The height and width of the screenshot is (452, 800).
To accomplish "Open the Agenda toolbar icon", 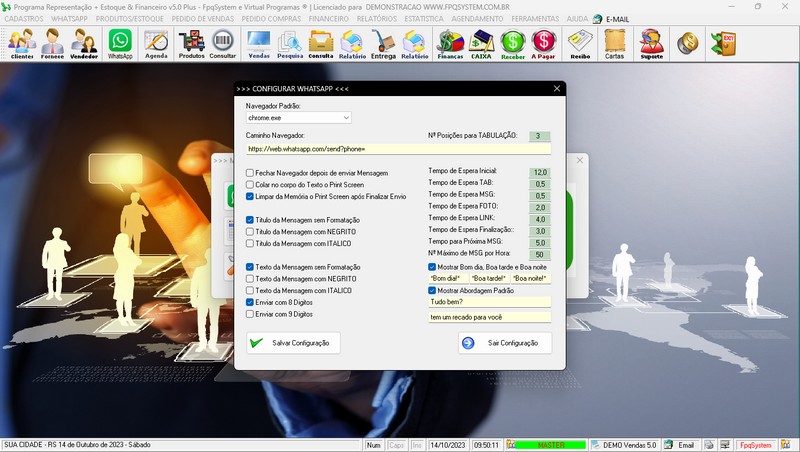I will coord(156,42).
